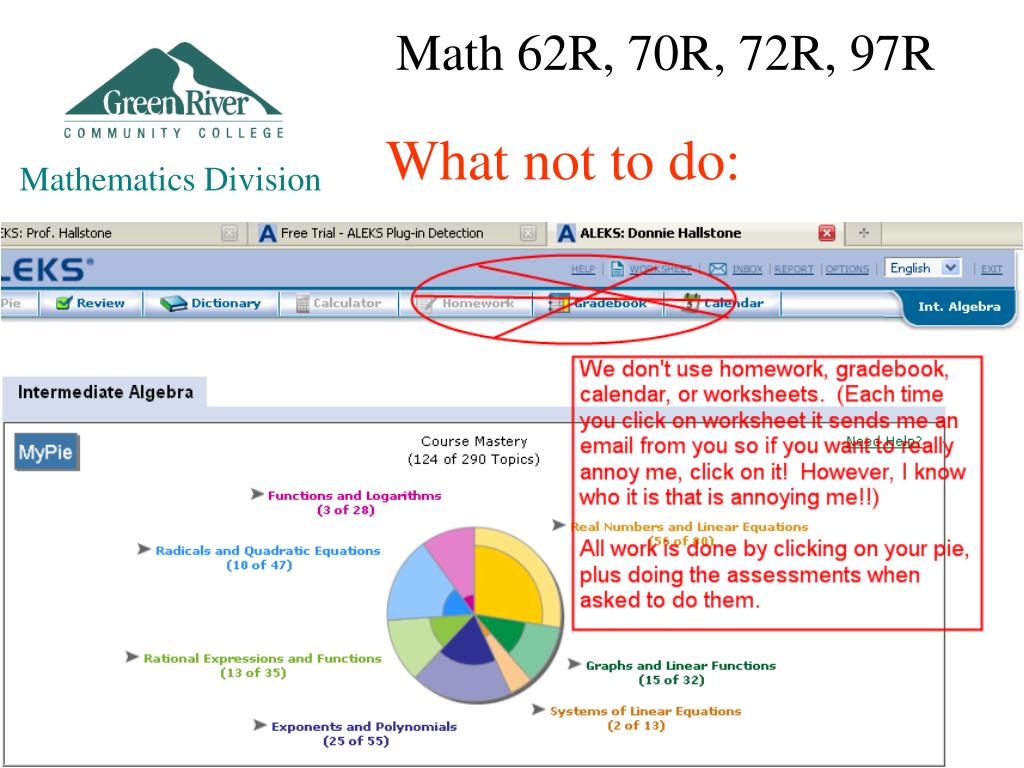Viewport: 1024px width, 768px height.
Task: Open the INBOX link
Action: [x=747, y=269]
